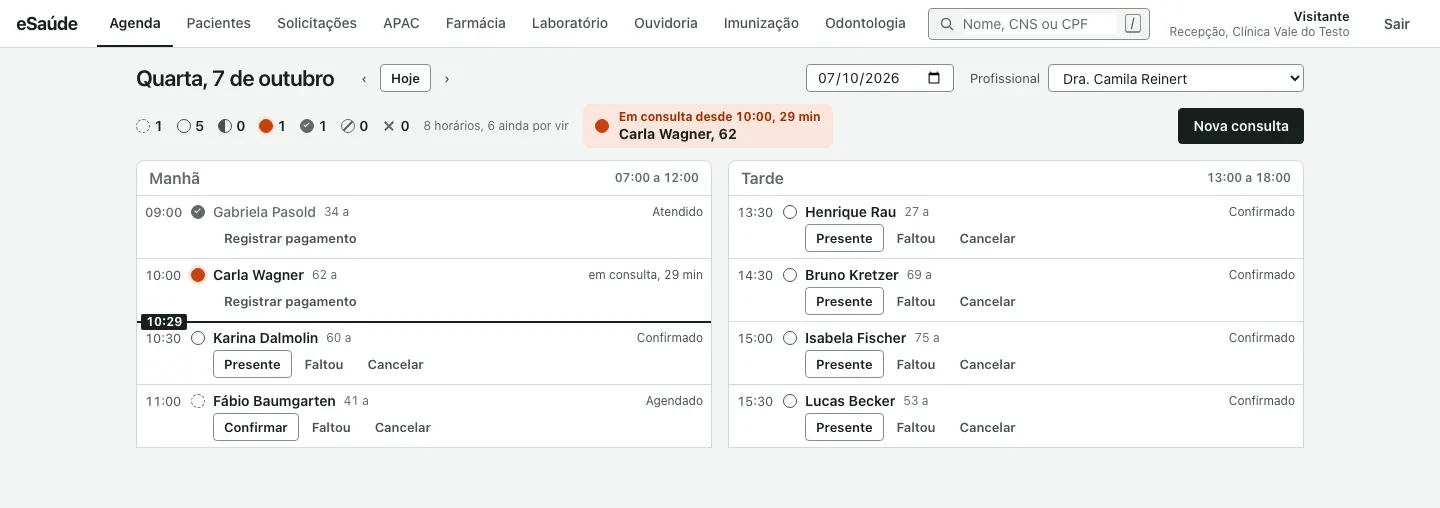Open the Solicitações tab
The width and height of the screenshot is (1440, 508).
317,24
